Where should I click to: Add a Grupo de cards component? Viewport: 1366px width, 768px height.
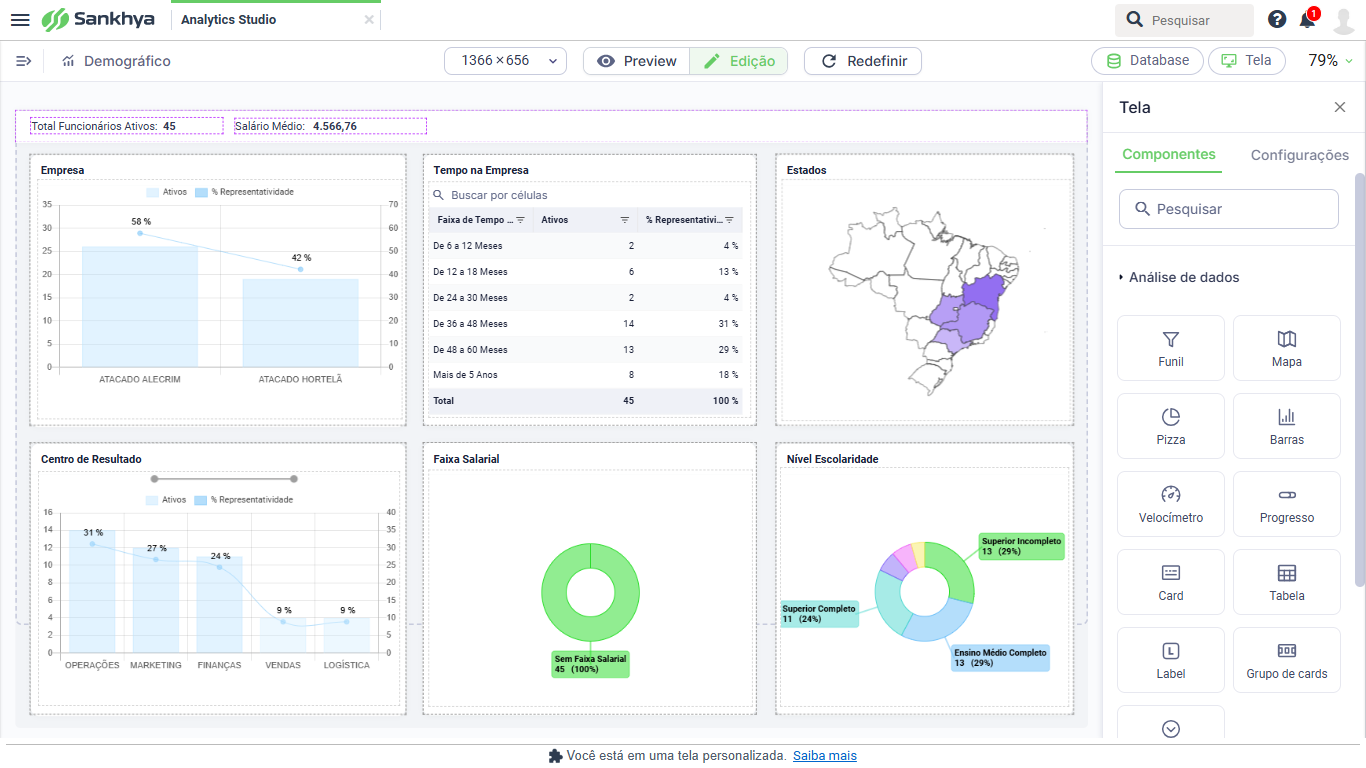[1286, 660]
